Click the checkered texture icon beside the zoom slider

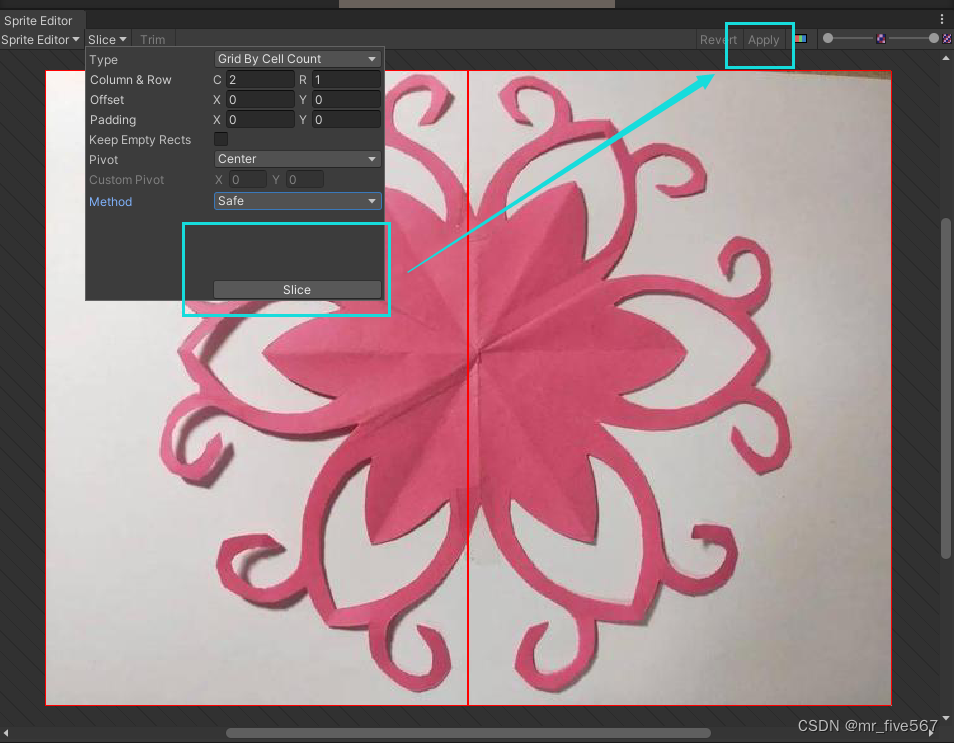pyautogui.click(x=881, y=39)
